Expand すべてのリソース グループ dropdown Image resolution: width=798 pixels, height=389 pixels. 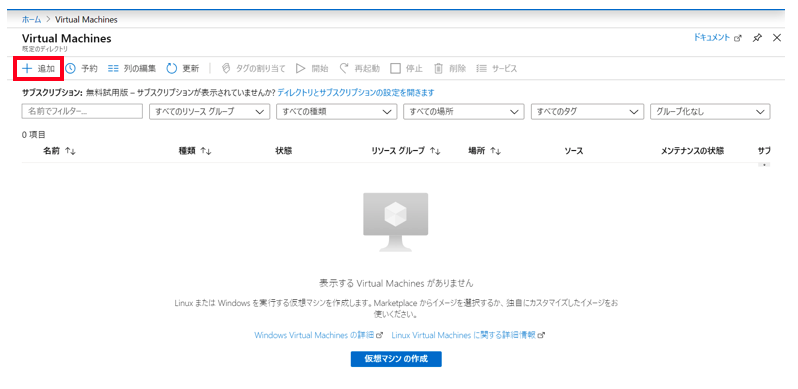209,112
